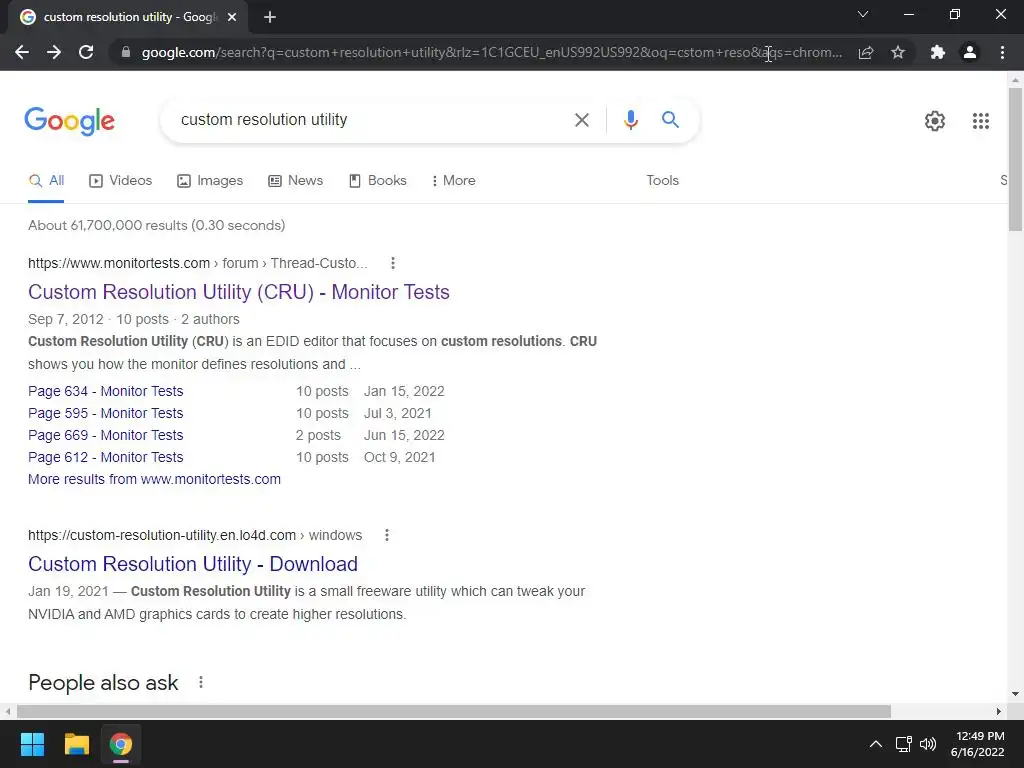Screen dimensions: 1024x768
Task: Open options for lo4d.com result
Action: [x=387, y=536]
